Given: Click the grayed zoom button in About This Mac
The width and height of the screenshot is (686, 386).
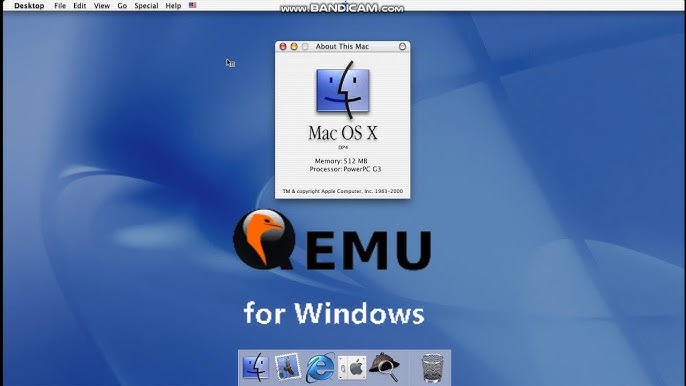Looking at the screenshot, I should 305,46.
